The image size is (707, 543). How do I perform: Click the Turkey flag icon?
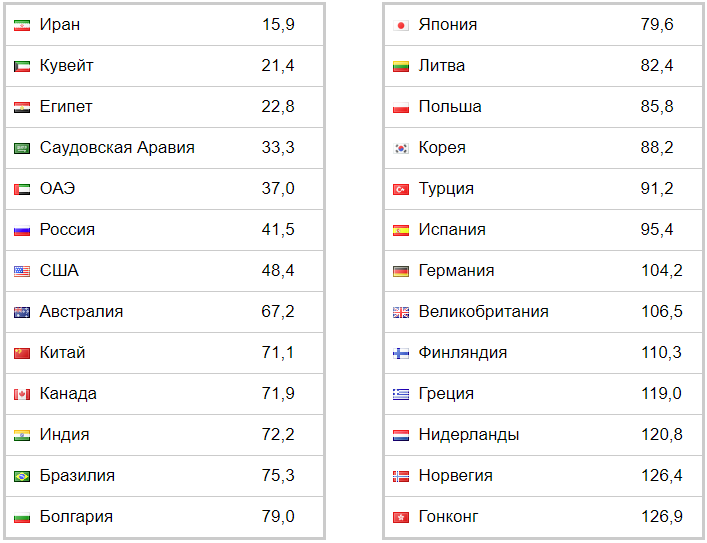401,189
